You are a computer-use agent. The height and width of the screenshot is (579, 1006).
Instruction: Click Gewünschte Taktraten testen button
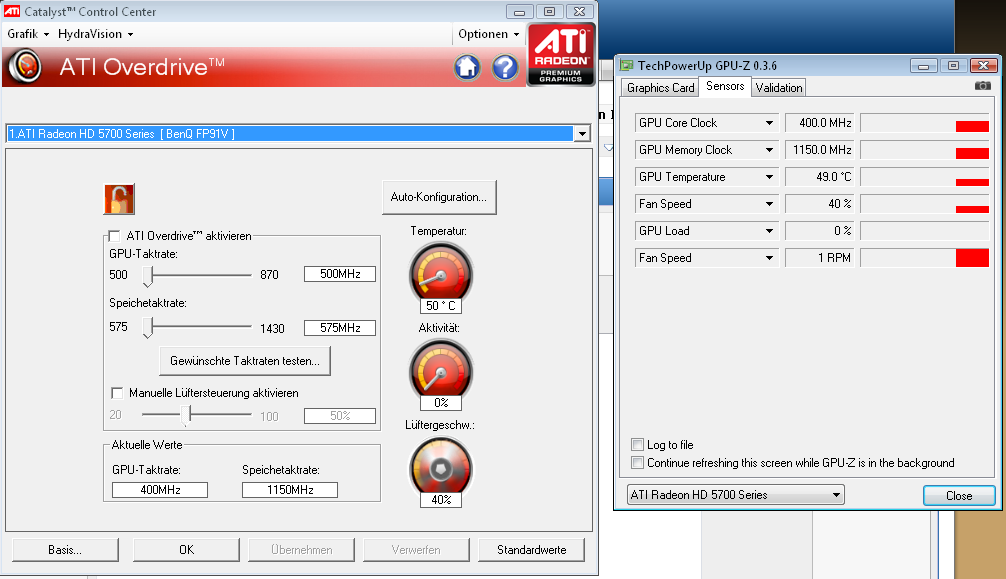244,361
